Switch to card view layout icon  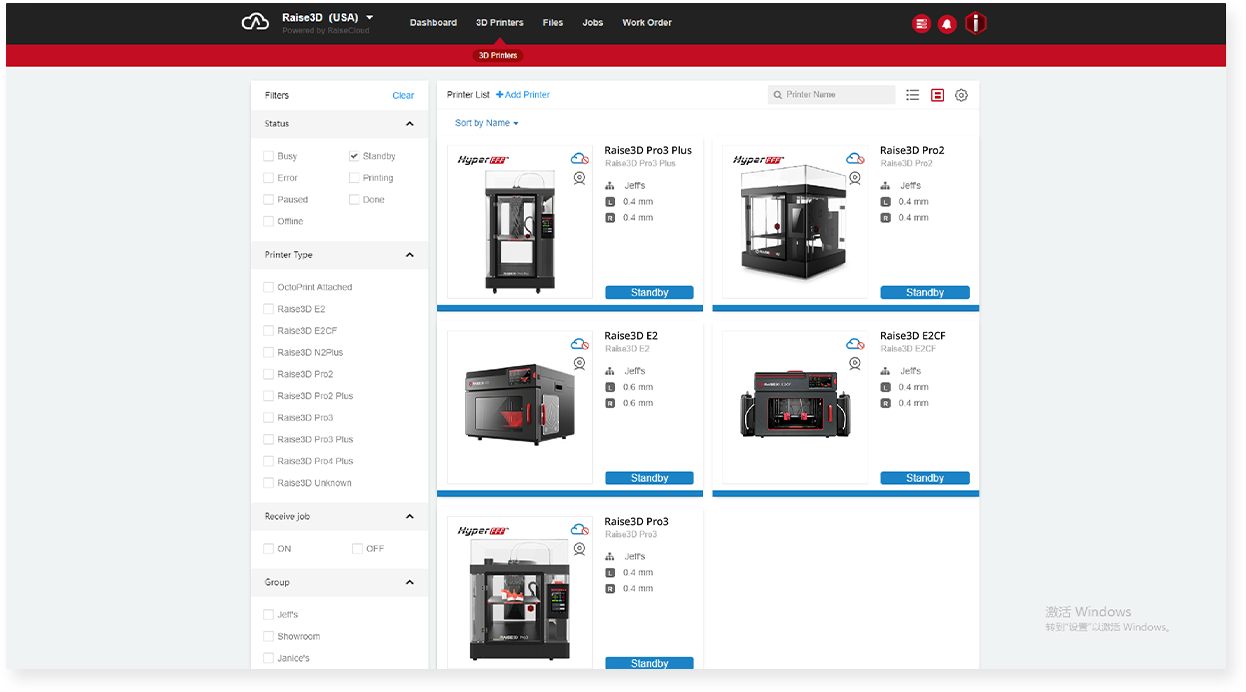tap(937, 95)
